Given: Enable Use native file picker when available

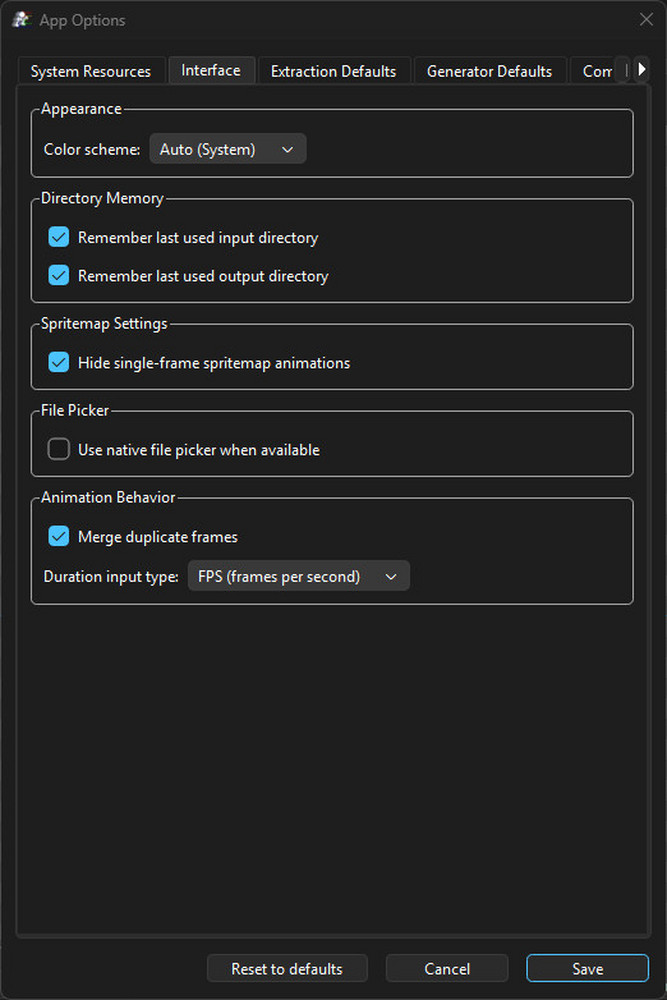Looking at the screenshot, I should [x=58, y=449].
